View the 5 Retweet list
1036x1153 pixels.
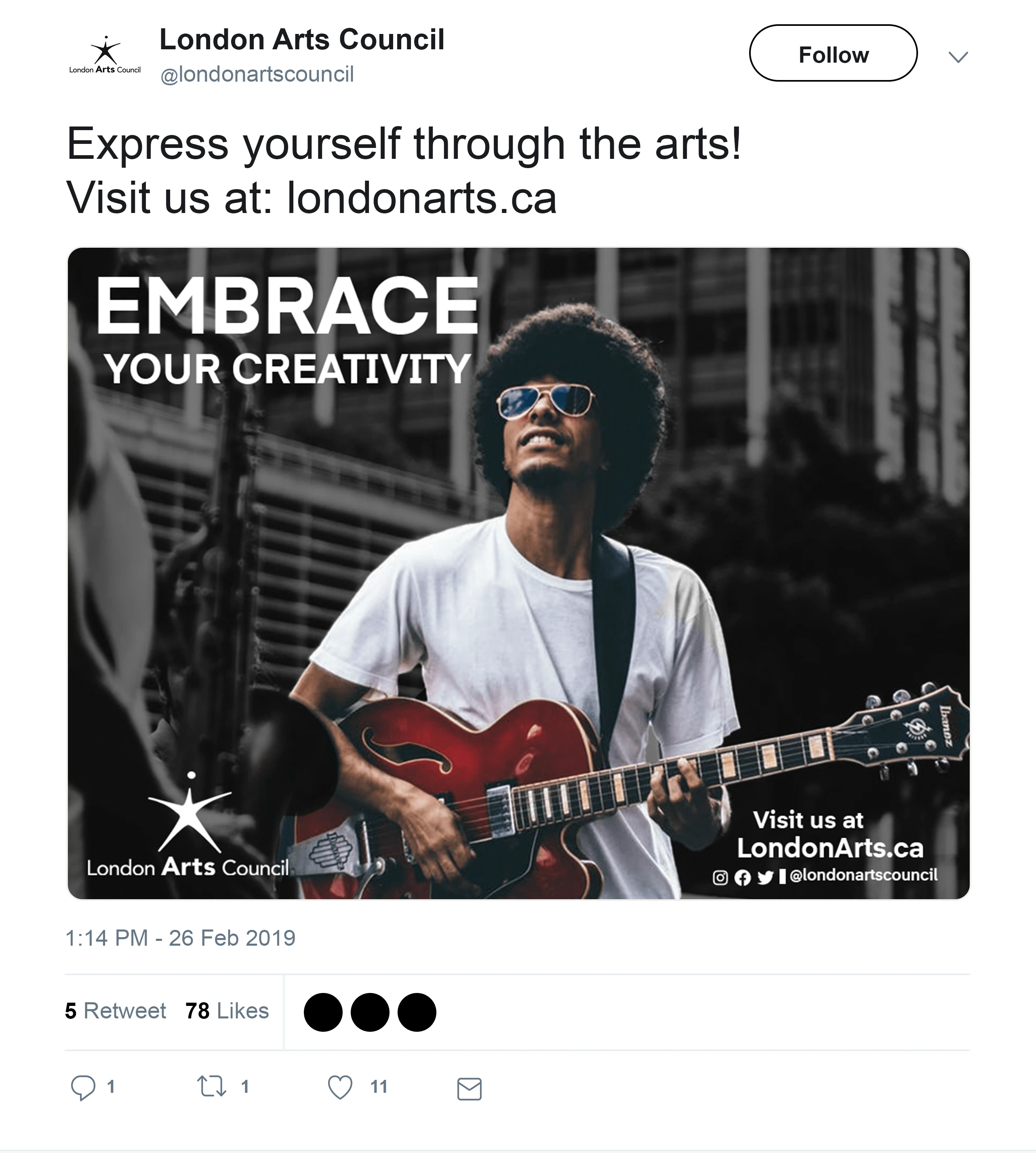click(x=116, y=1011)
